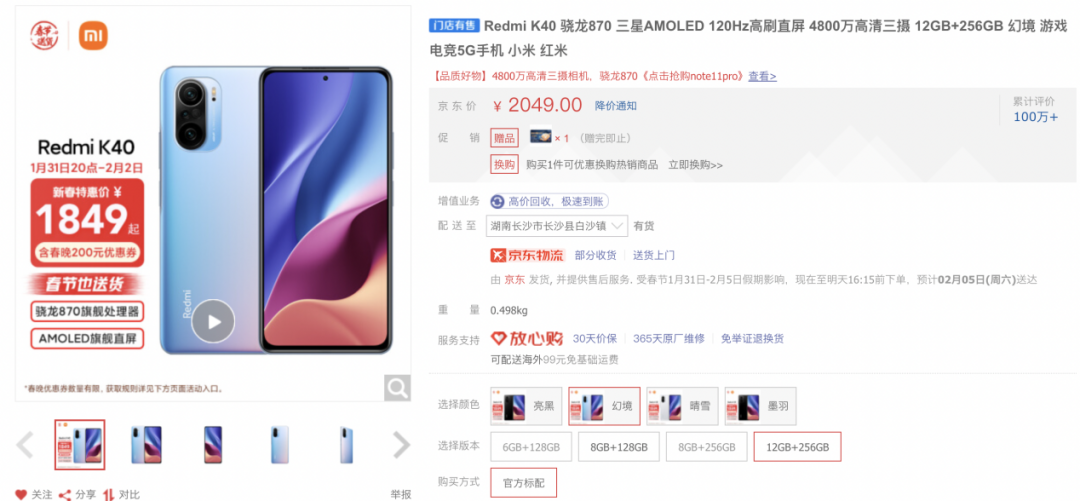Show previous thumbnails with left arrow
1080x501 pixels.
click(x=25, y=445)
